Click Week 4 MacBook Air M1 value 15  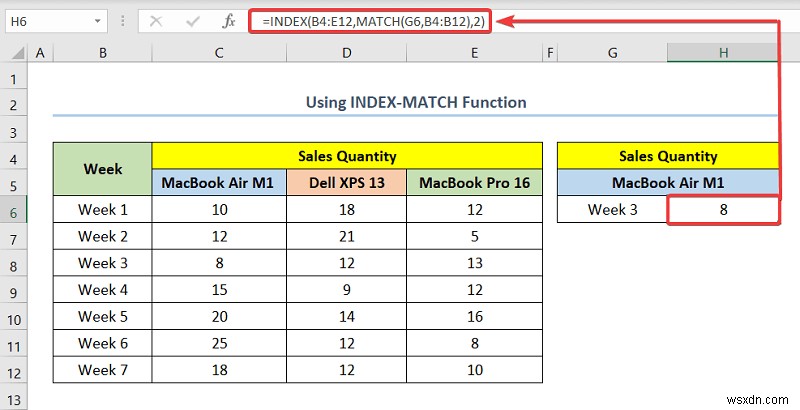click(x=219, y=290)
